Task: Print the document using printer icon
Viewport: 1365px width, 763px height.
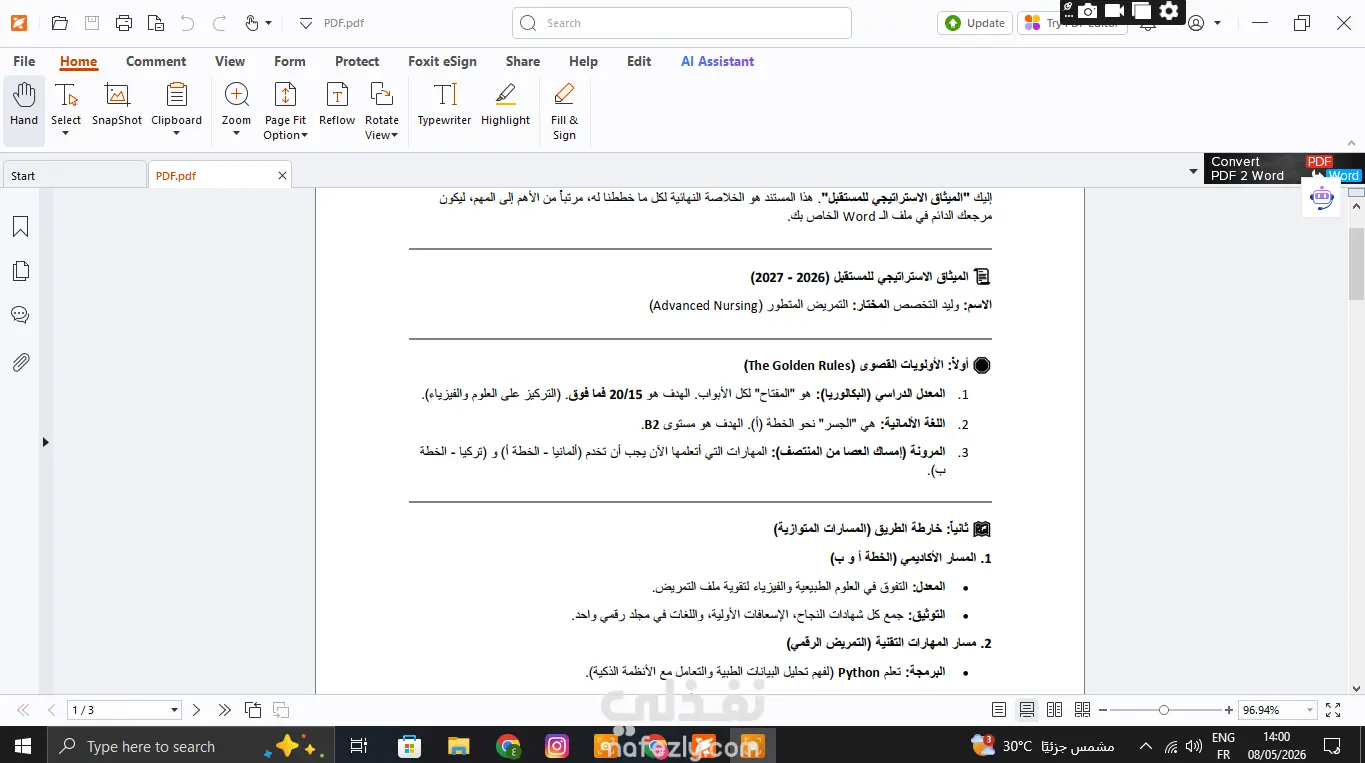Action: pyautogui.click(x=124, y=23)
